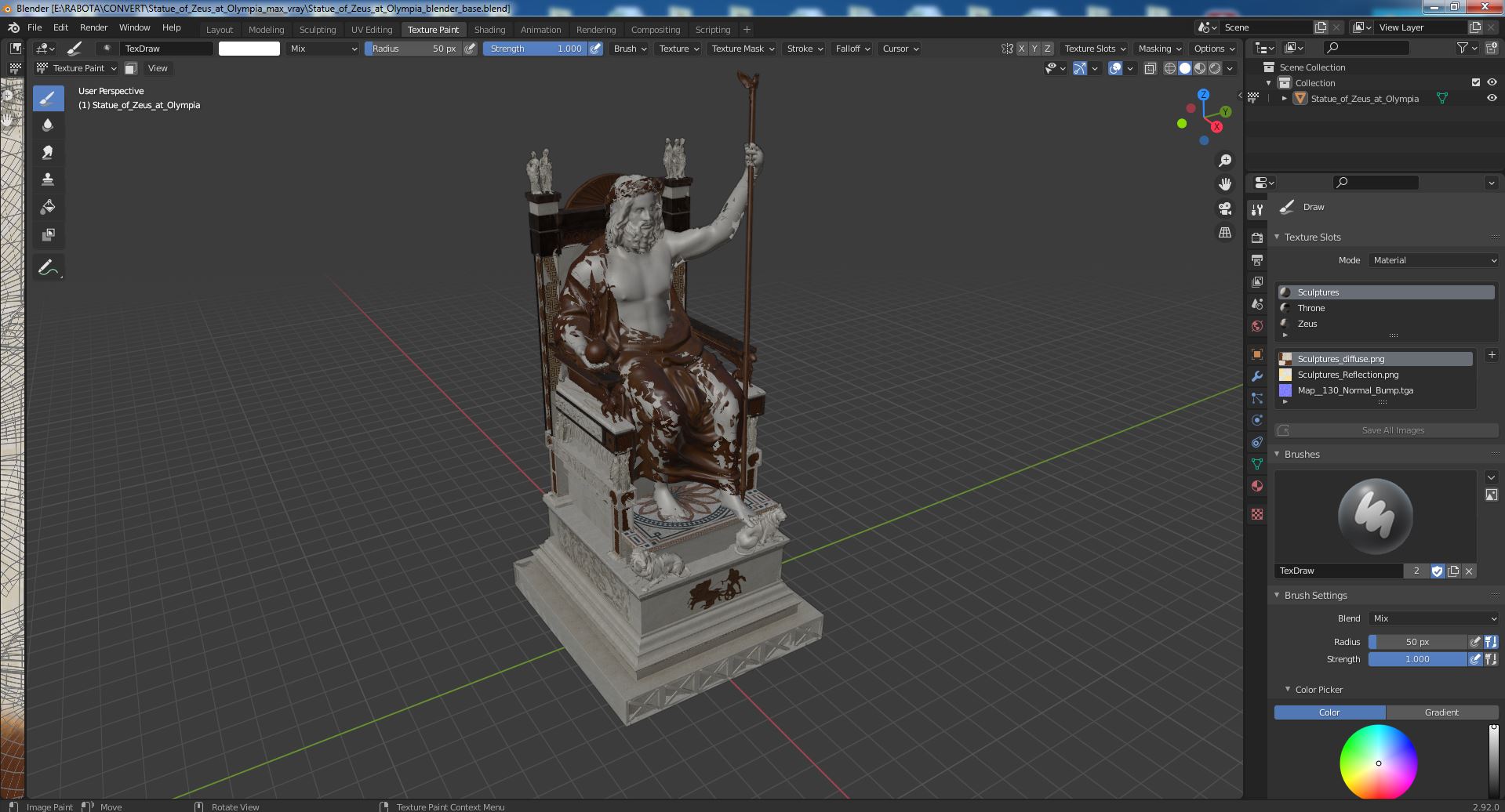1505x812 pixels.
Task: Toggle Z axis symmetry
Action: (1047, 49)
